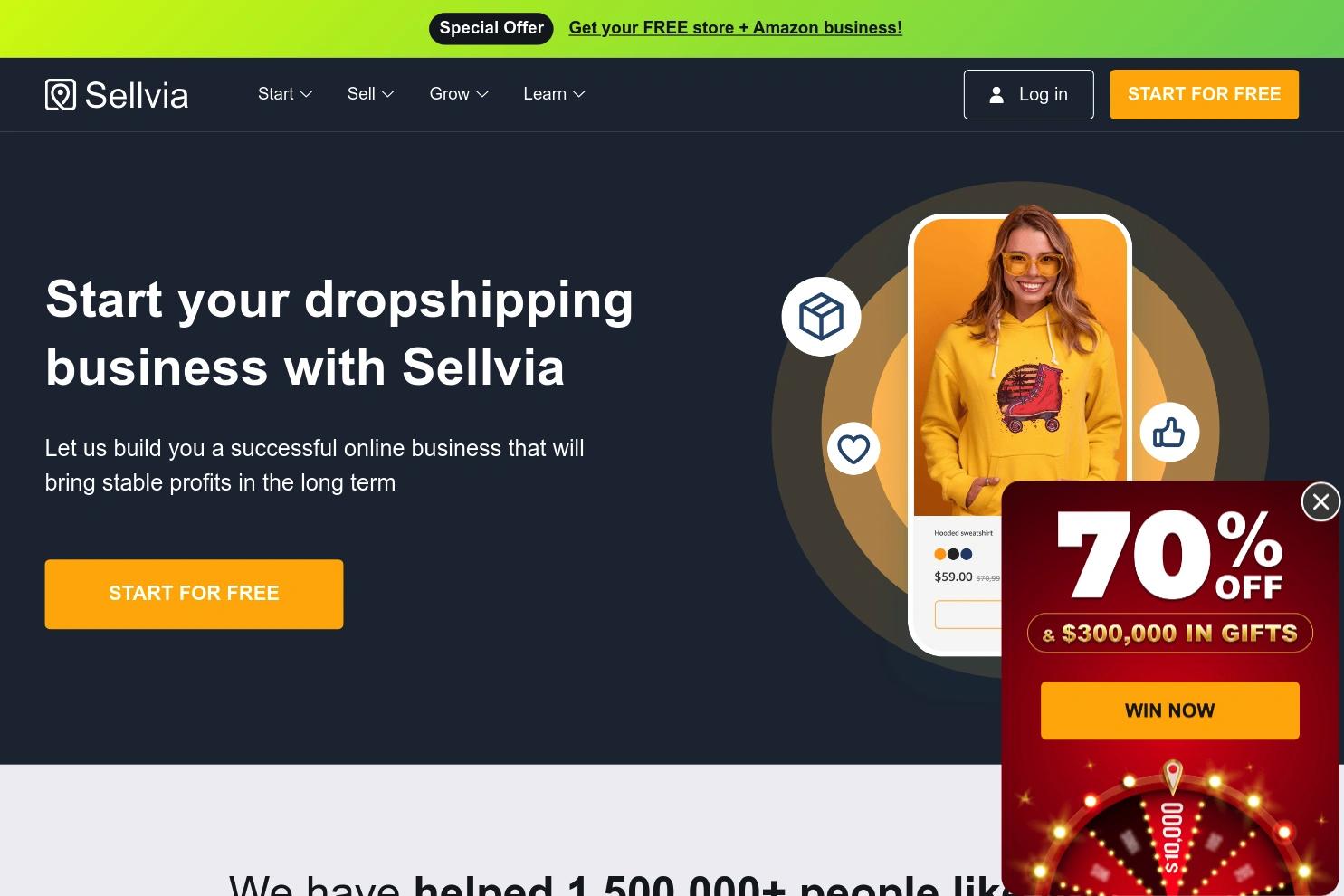This screenshot has height=896, width=1344.
Task: Click the header START FOR FREE button
Action: tap(1205, 94)
